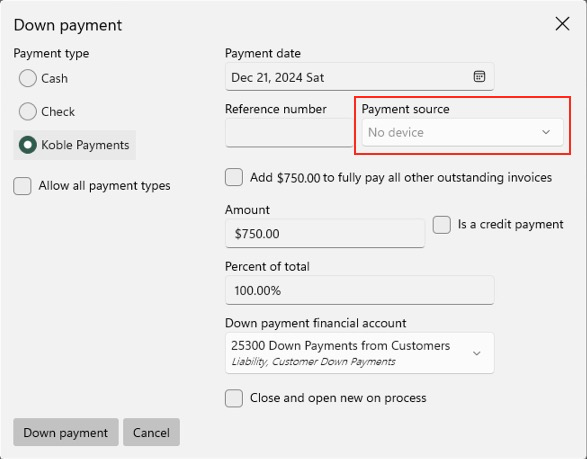The image size is (587, 459).
Task: Click the Down payment submit button
Action: [x=66, y=432]
